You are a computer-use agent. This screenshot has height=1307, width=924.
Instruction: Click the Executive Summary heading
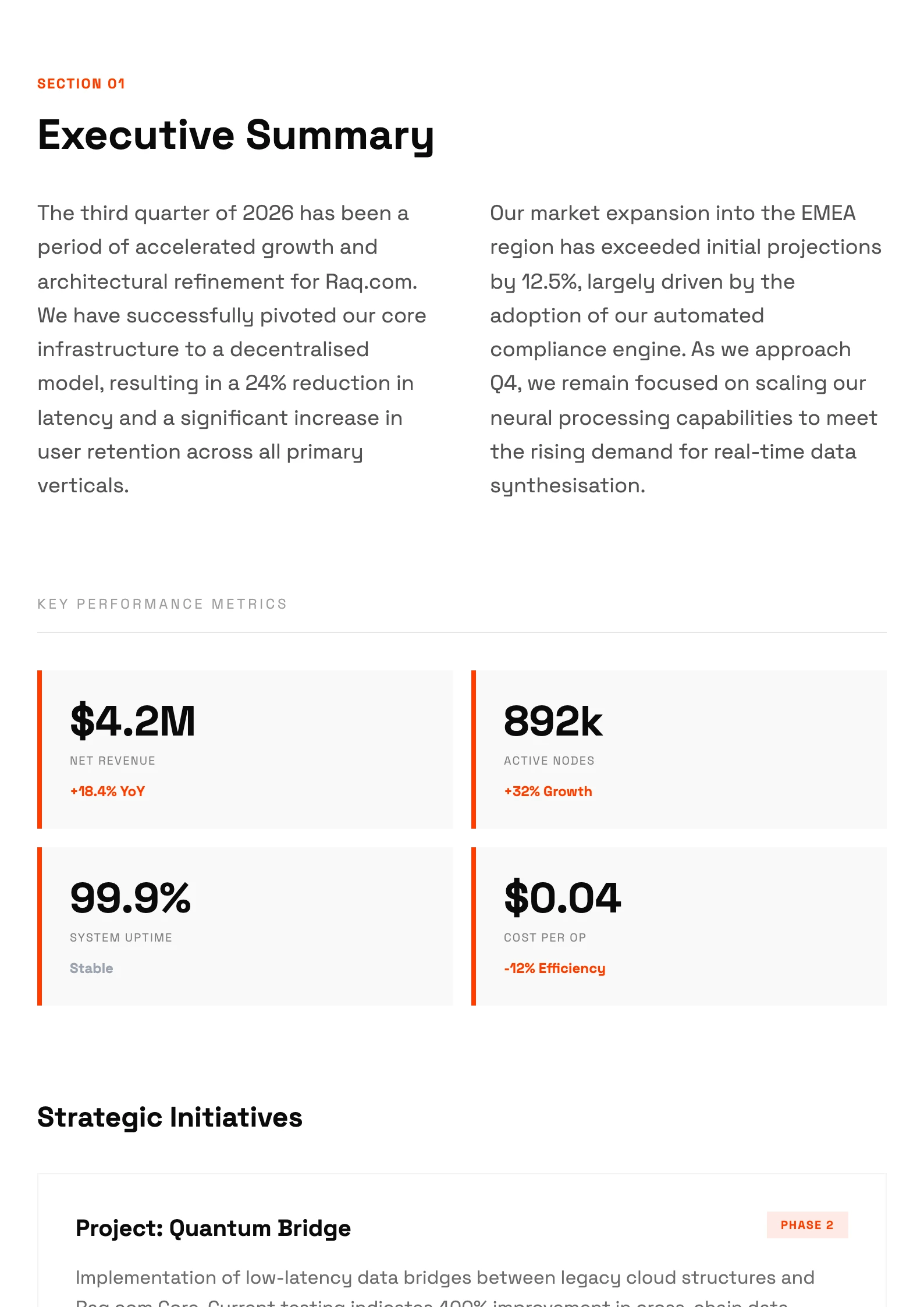(x=236, y=136)
